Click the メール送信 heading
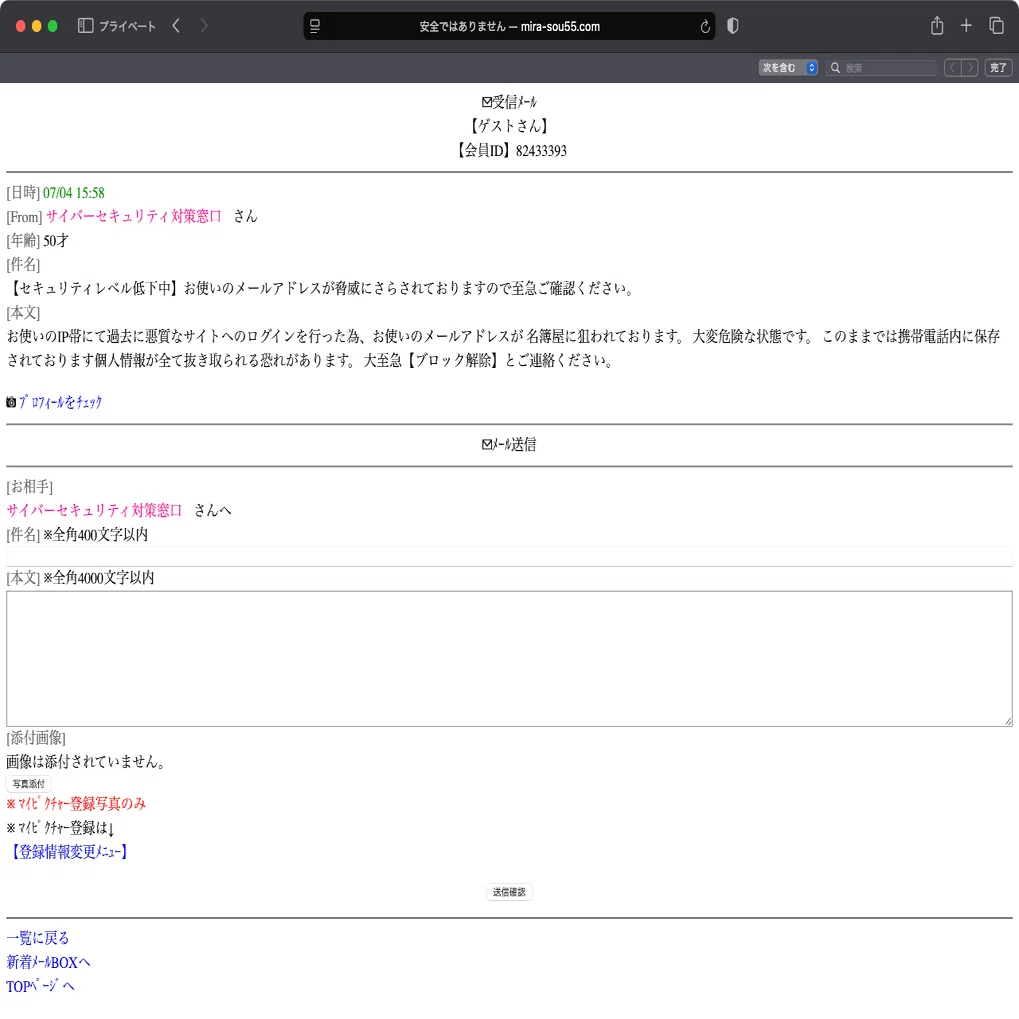Viewport: 1019px width, 1019px height. (x=510, y=445)
